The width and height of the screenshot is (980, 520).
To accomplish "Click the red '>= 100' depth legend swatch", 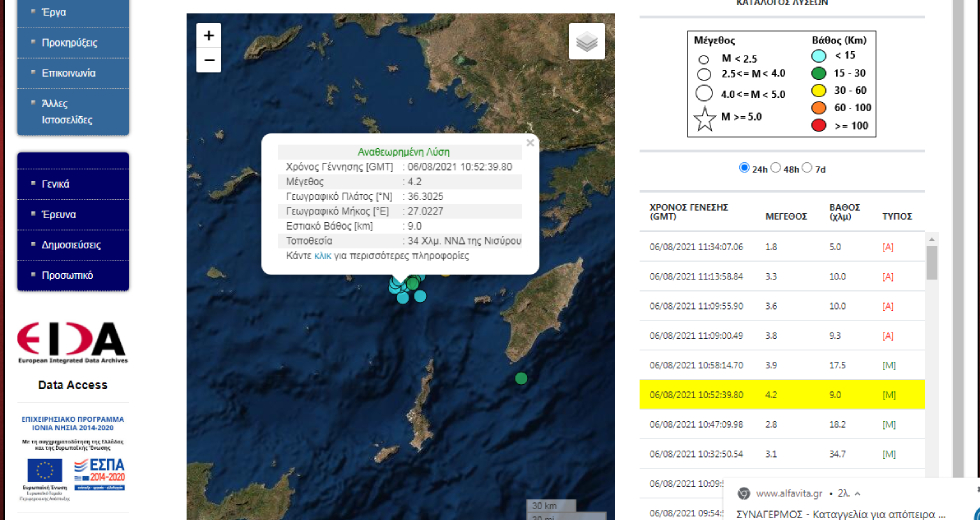I will tap(819, 126).
